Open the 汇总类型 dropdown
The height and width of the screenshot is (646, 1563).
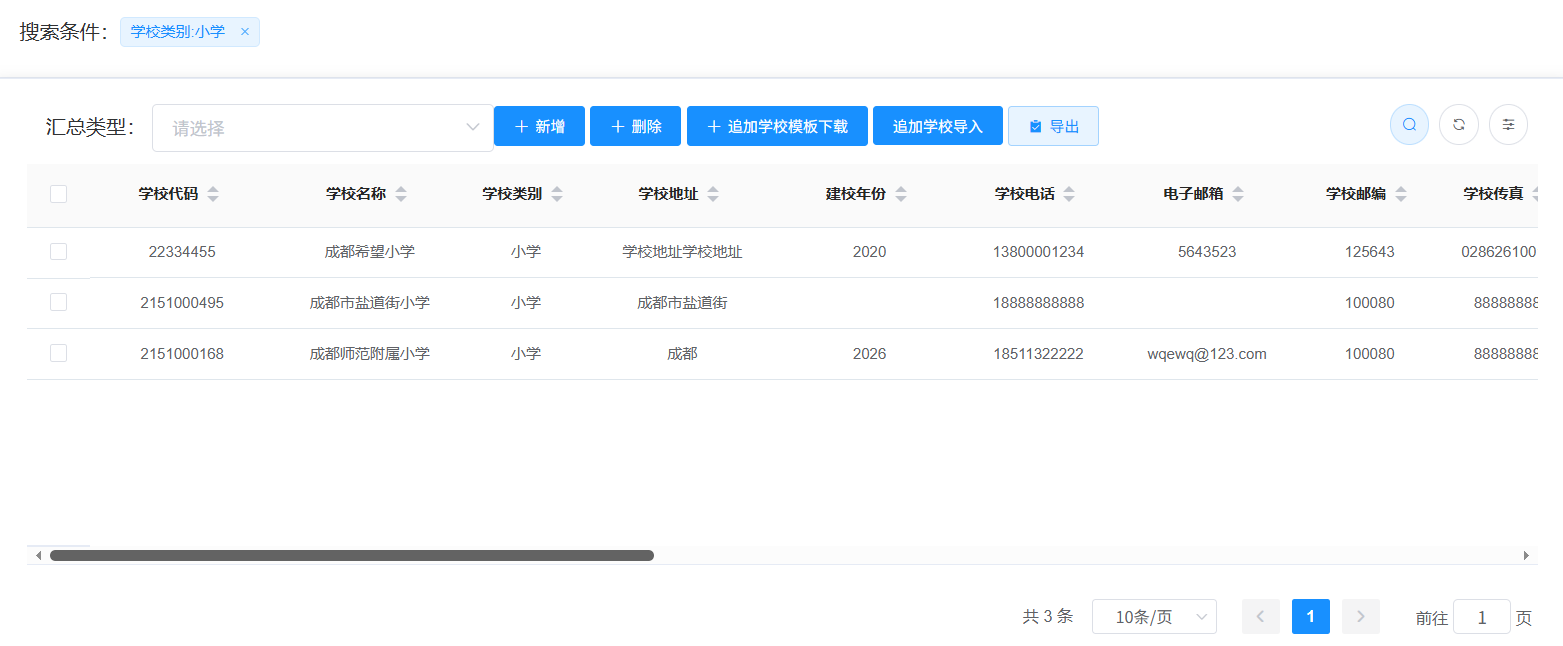click(322, 128)
